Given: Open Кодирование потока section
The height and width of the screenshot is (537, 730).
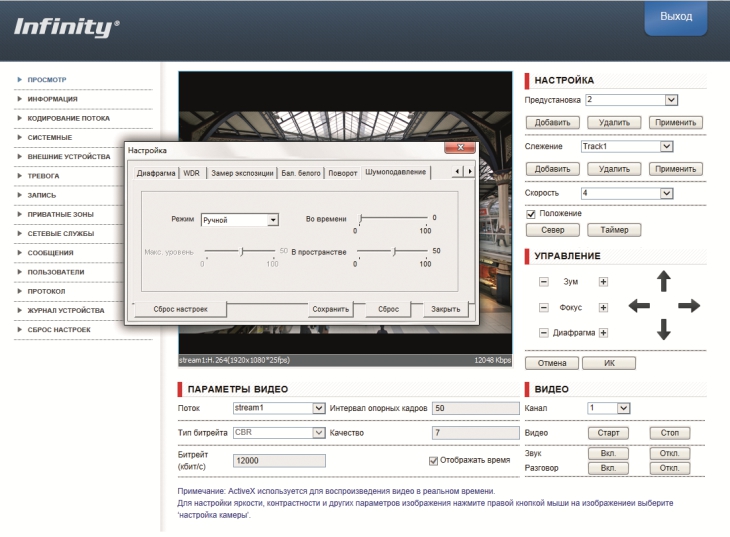Looking at the screenshot, I should point(68,118).
